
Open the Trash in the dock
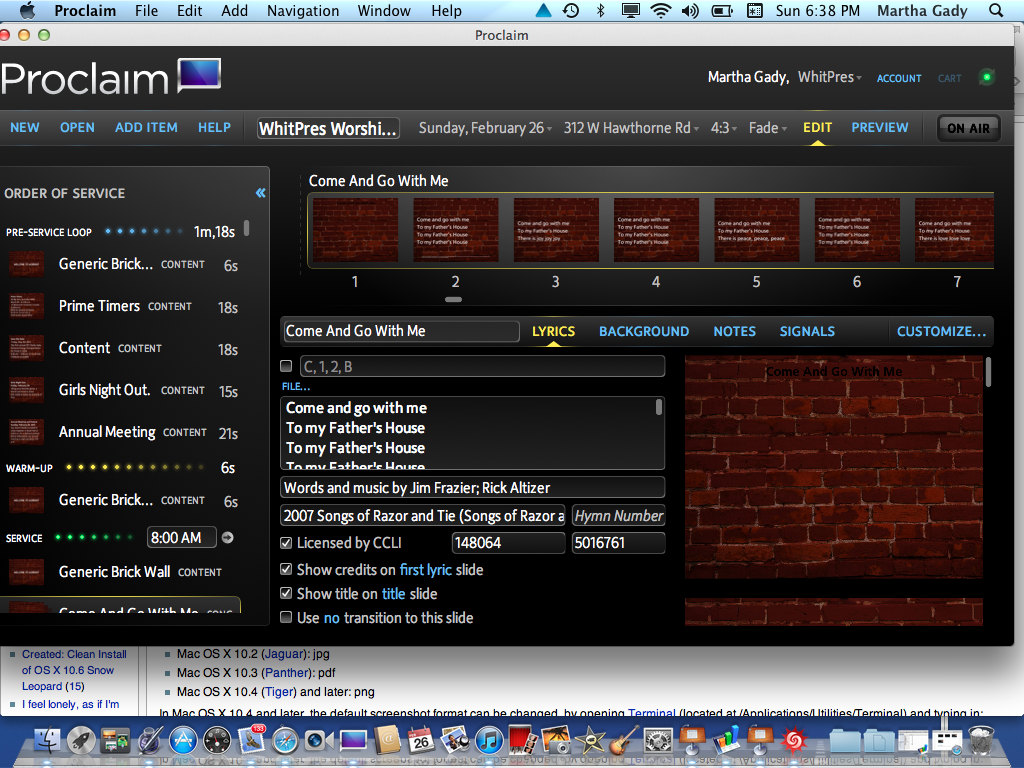[x=981, y=741]
